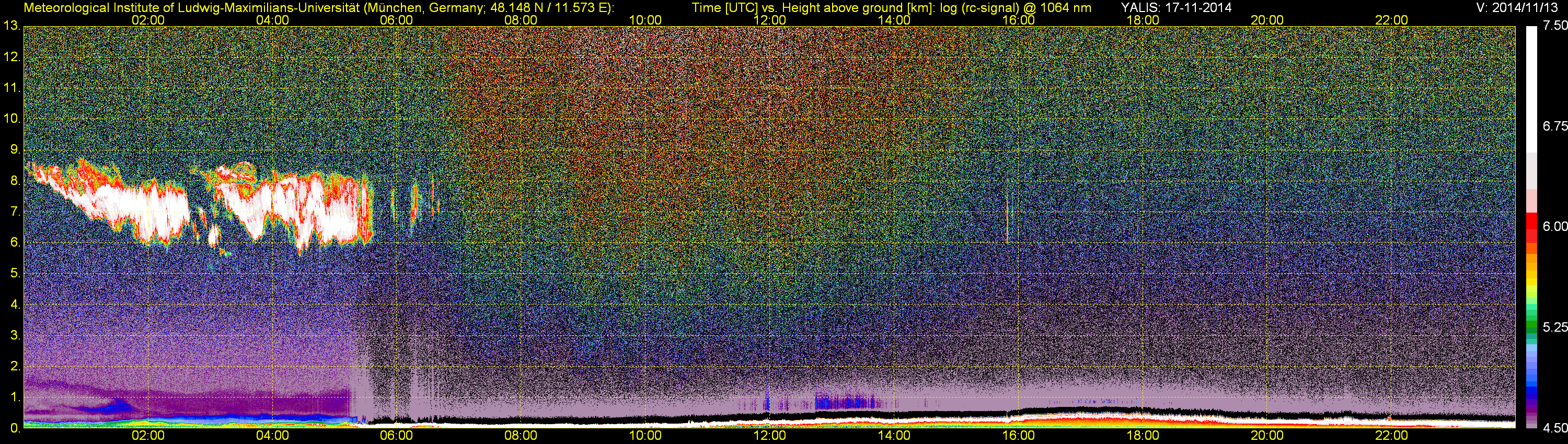This screenshot has height=444, width=1568.
Task: Click the 7.50 value on the color scale
Action: click(x=1555, y=26)
